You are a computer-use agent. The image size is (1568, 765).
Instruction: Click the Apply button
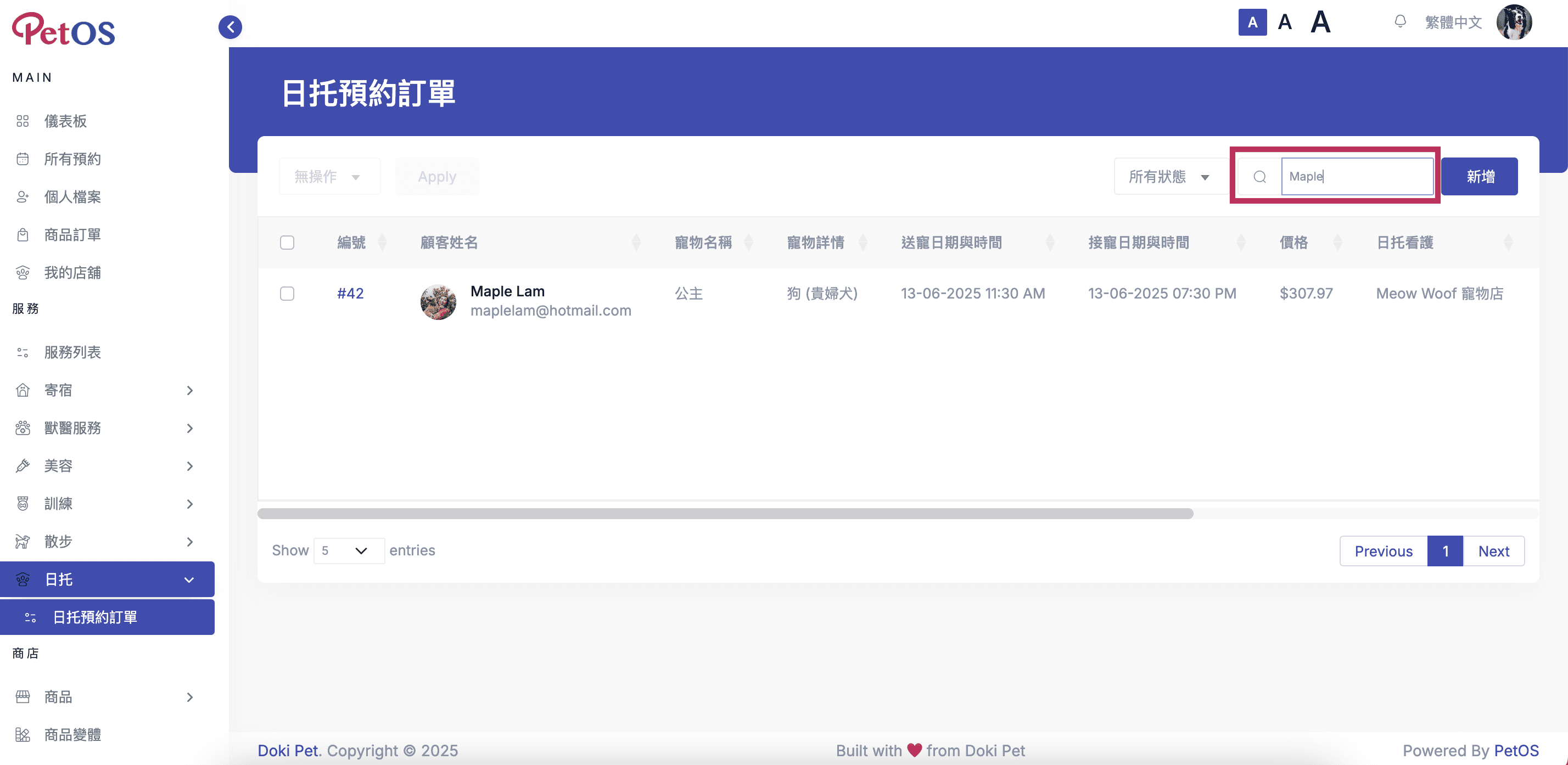coord(437,177)
